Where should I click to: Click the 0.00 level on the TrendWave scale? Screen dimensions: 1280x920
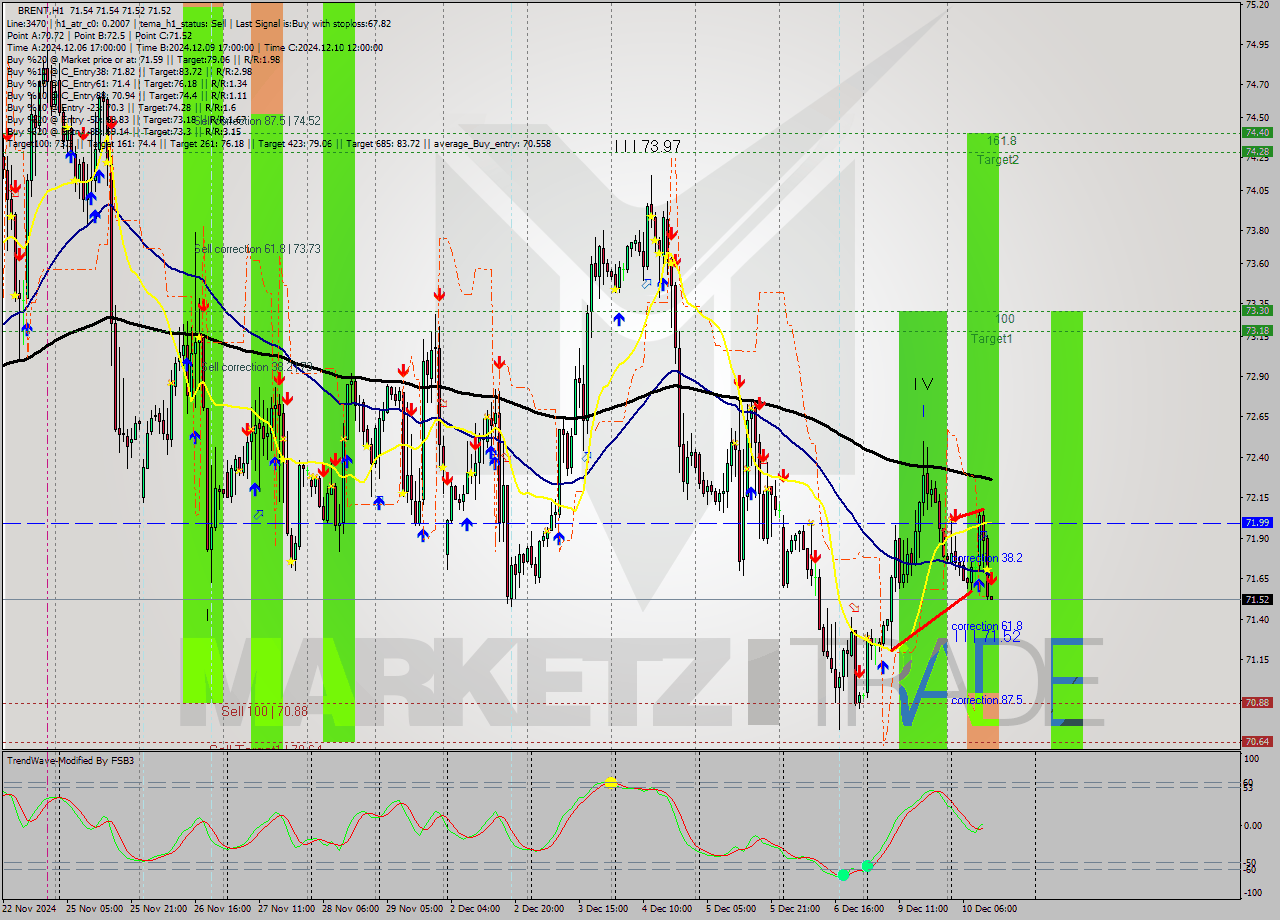(x=1254, y=825)
